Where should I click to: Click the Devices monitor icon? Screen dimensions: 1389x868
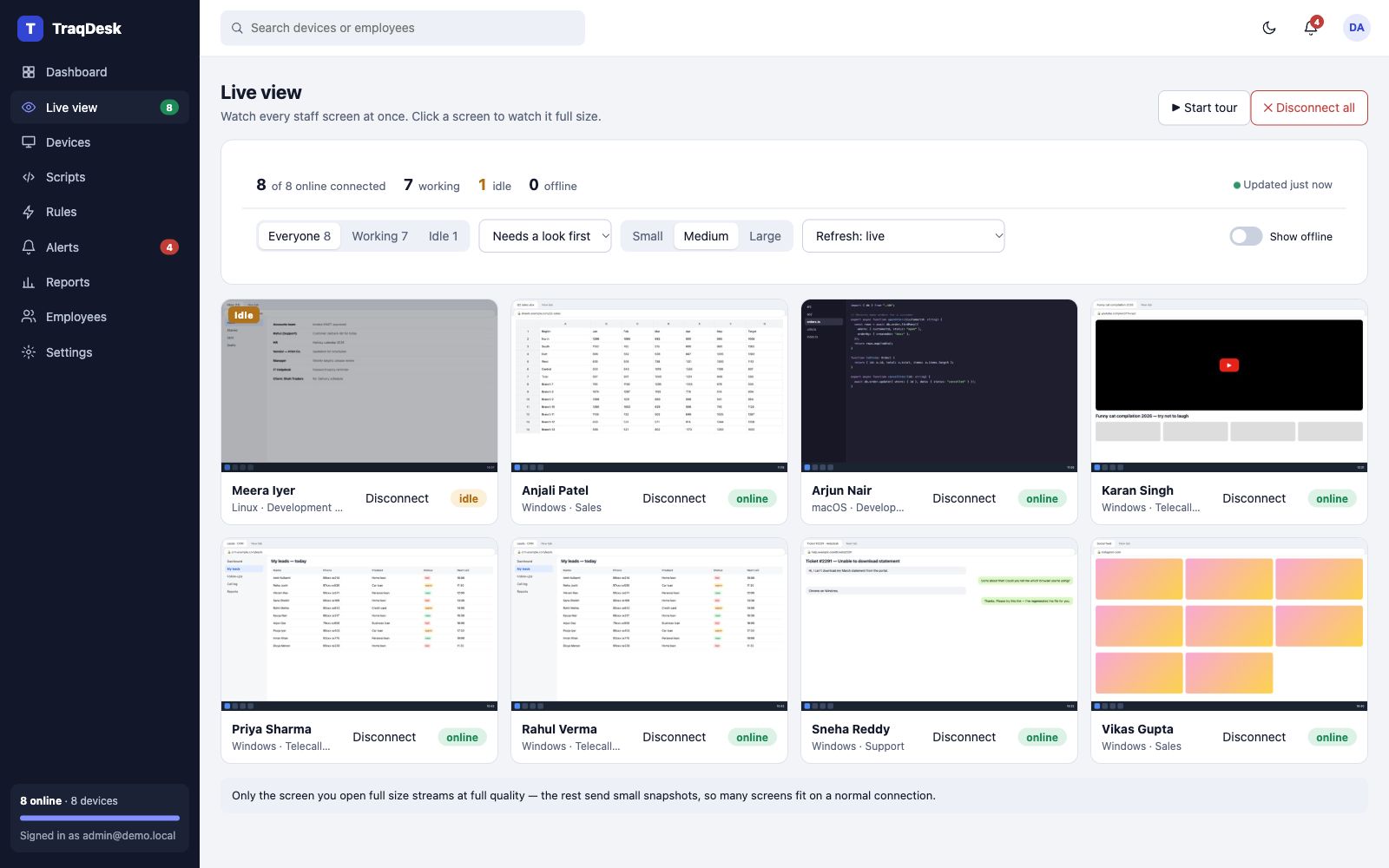(x=29, y=142)
